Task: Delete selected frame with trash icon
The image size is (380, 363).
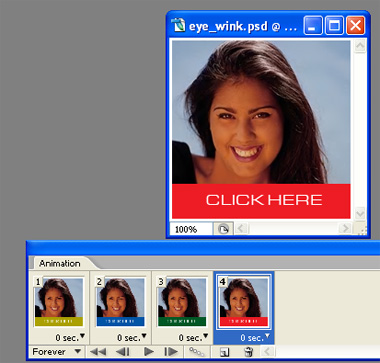Action: coord(249,352)
